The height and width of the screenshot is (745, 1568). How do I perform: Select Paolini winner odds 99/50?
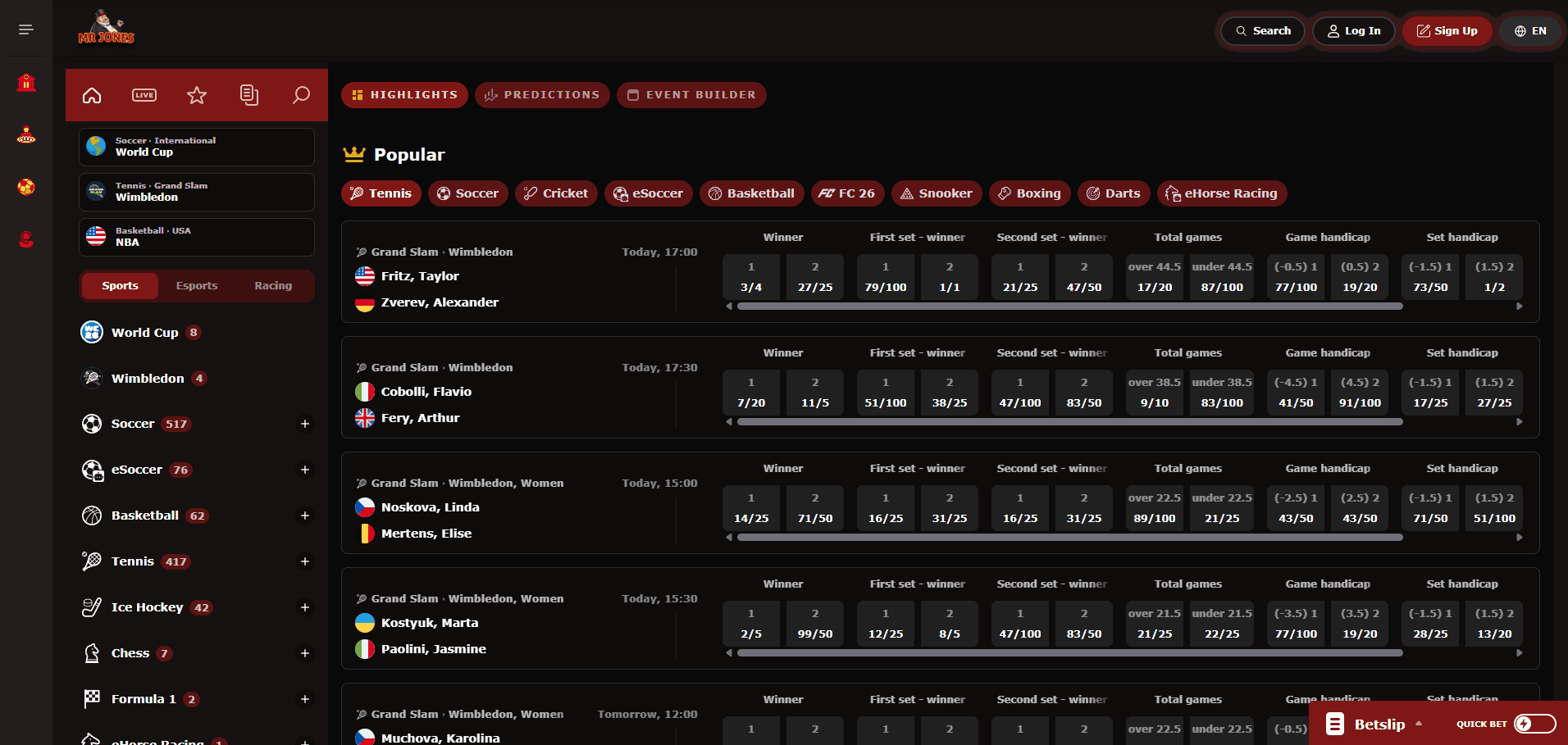coord(815,624)
